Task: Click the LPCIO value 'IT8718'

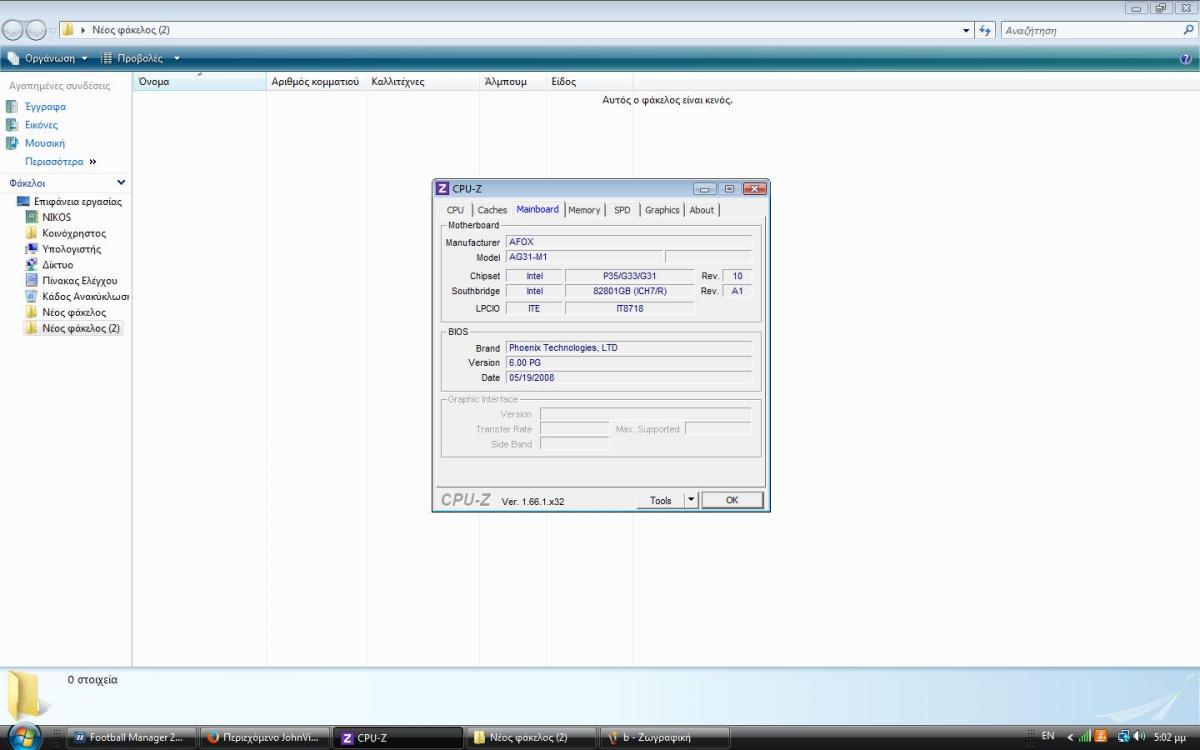Action: click(x=630, y=309)
